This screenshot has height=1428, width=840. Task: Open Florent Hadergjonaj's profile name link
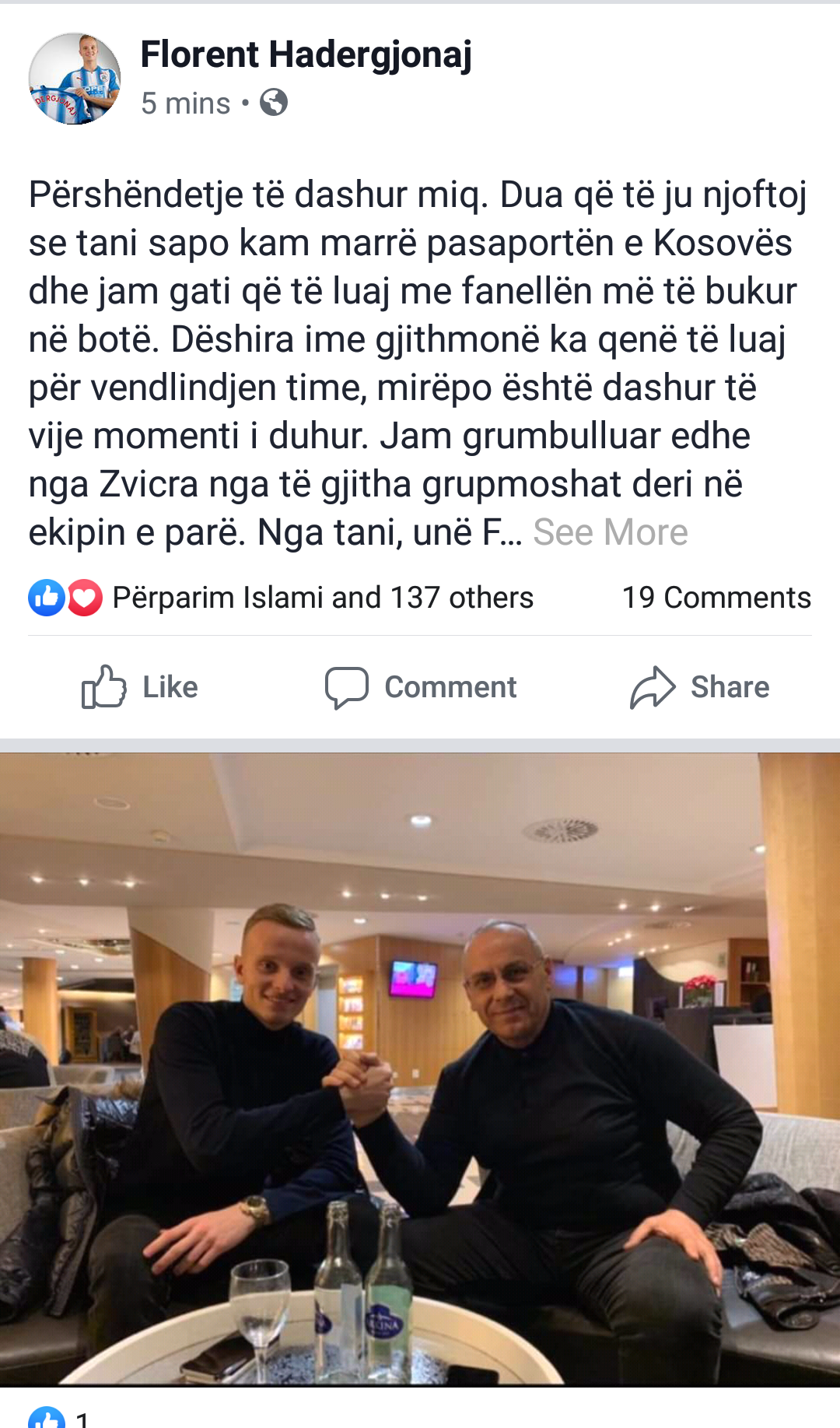(306, 54)
